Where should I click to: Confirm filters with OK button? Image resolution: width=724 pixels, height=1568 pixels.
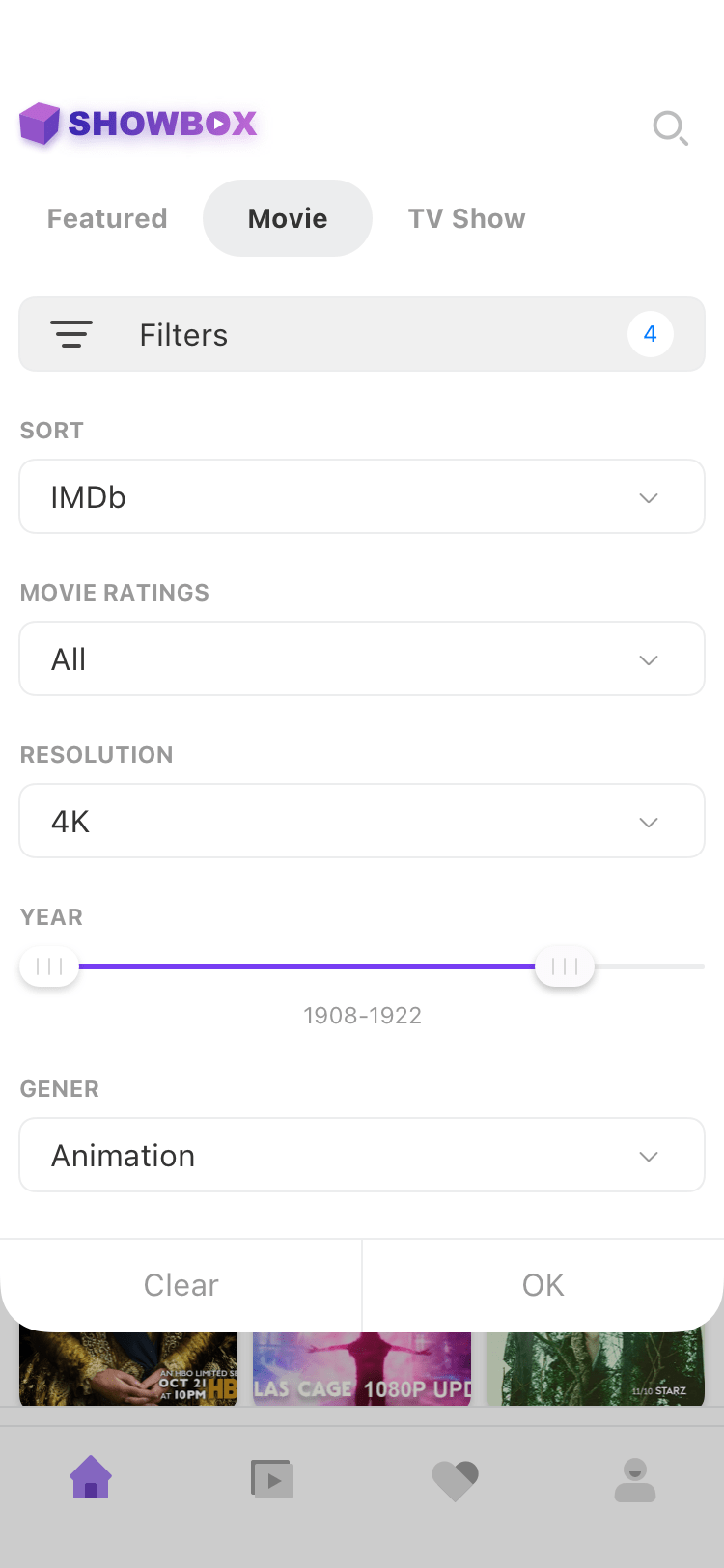(543, 1285)
